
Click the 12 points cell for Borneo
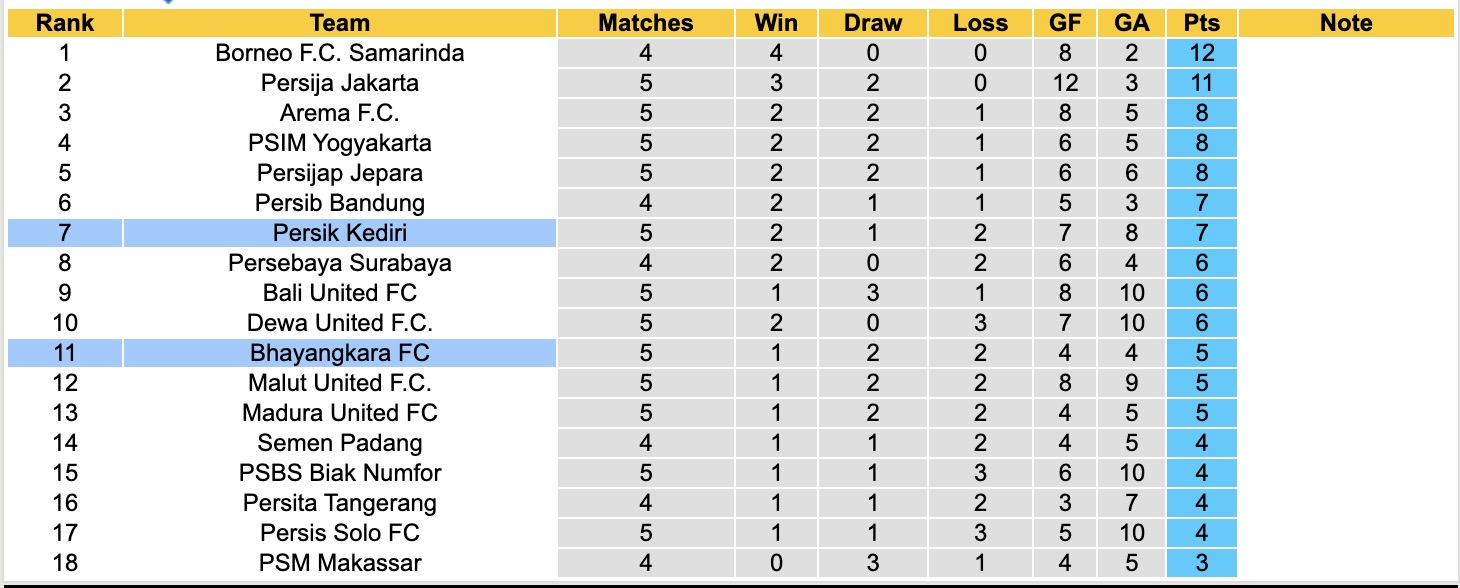click(x=1201, y=53)
